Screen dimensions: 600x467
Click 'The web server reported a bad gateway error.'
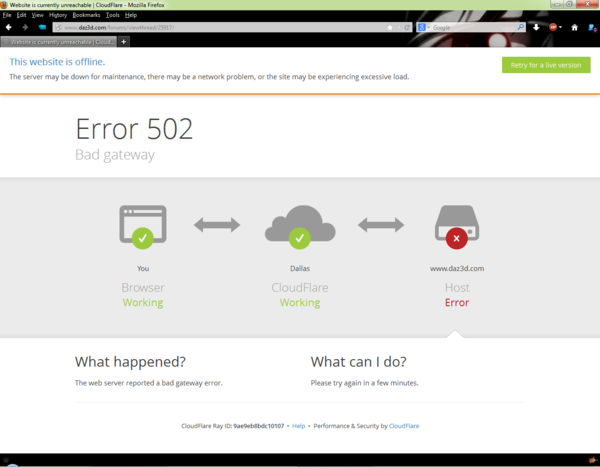click(148, 383)
